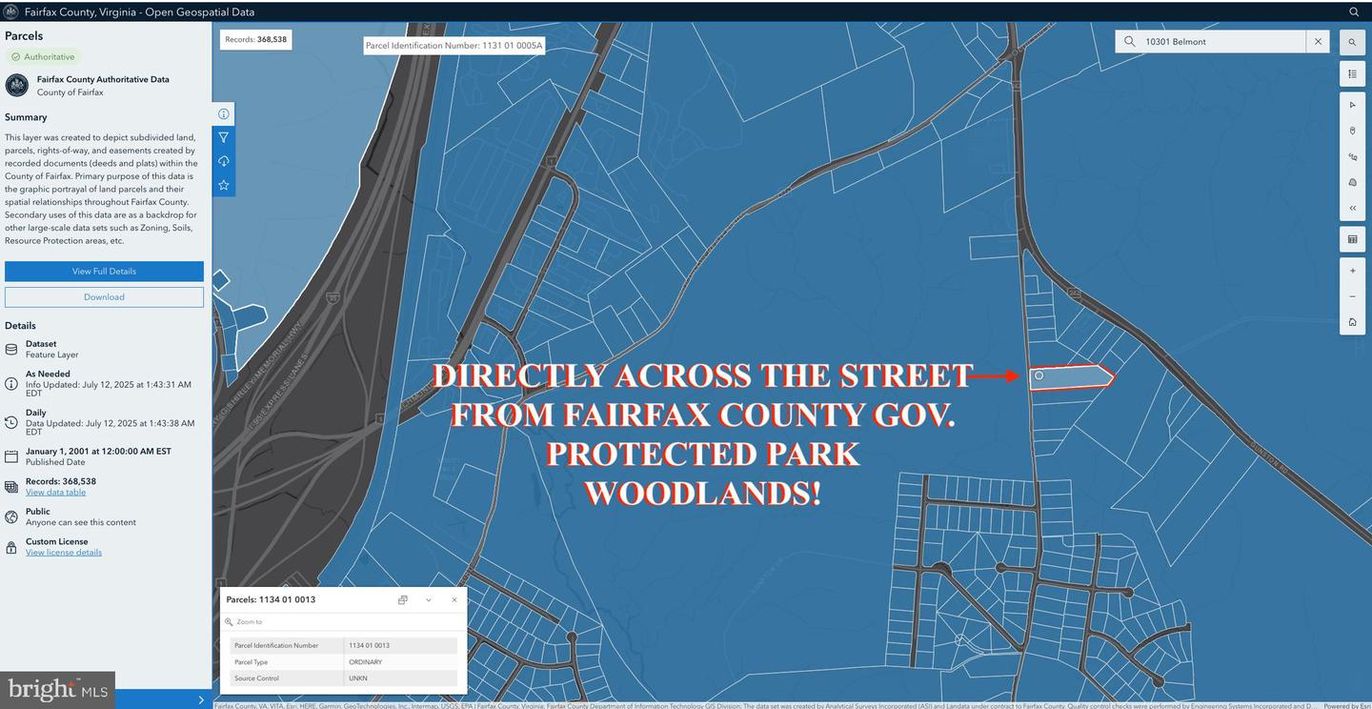Select the popup value 'UNKN'

[x=358, y=679]
